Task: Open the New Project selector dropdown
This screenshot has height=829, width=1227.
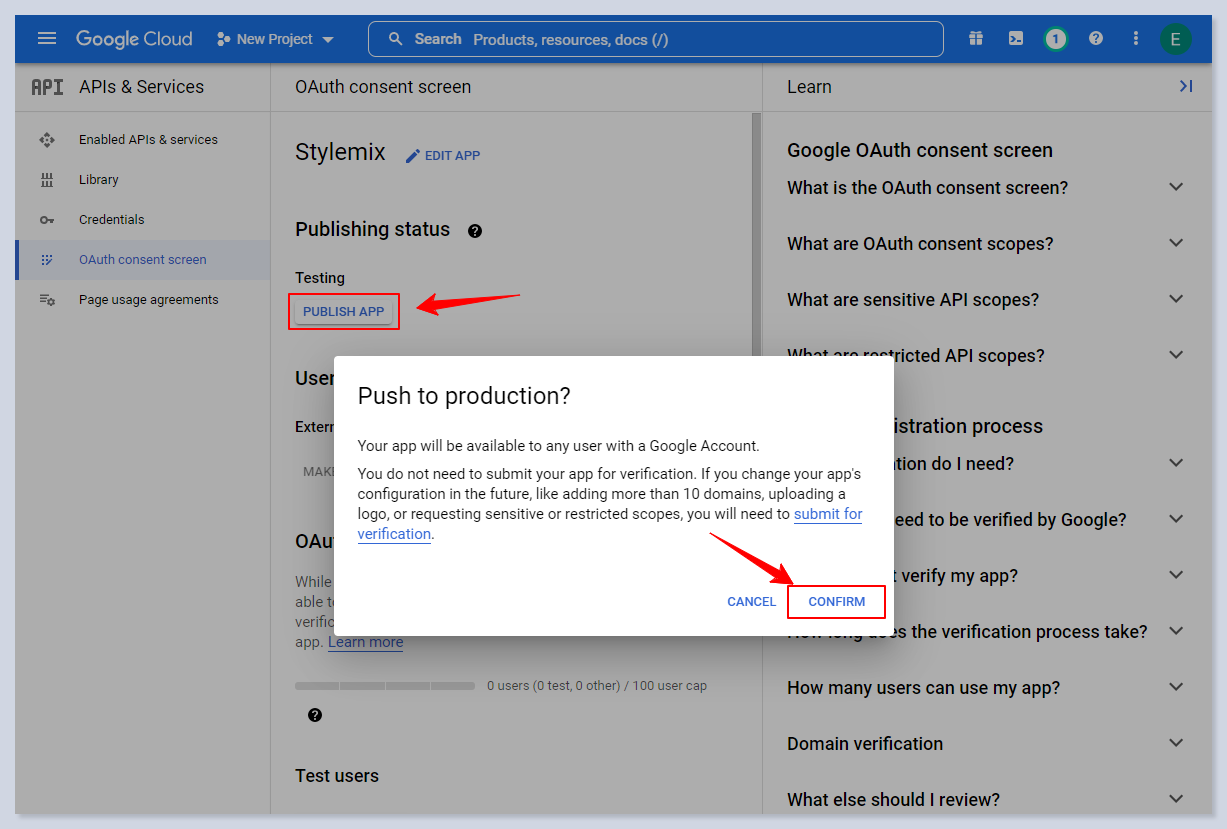Action: [x=275, y=39]
